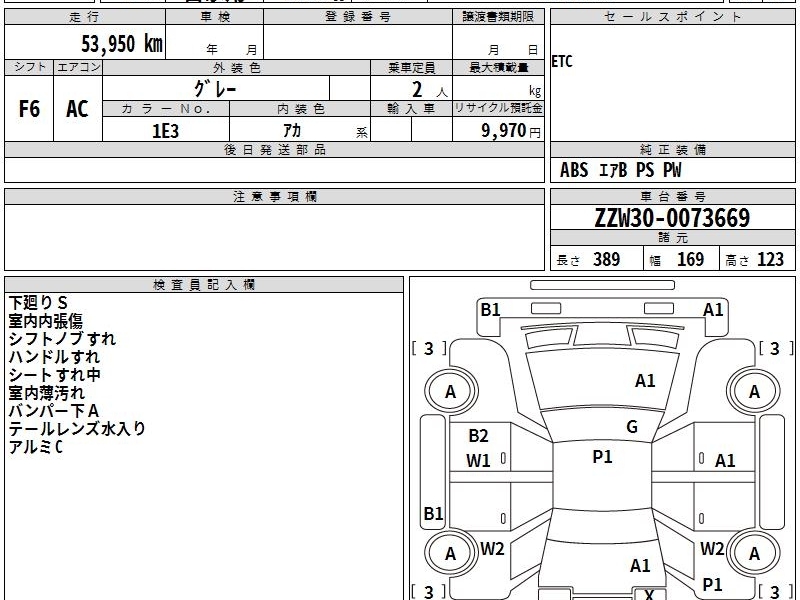Select the width value 169
The image size is (800, 600).
pyautogui.click(x=690, y=260)
